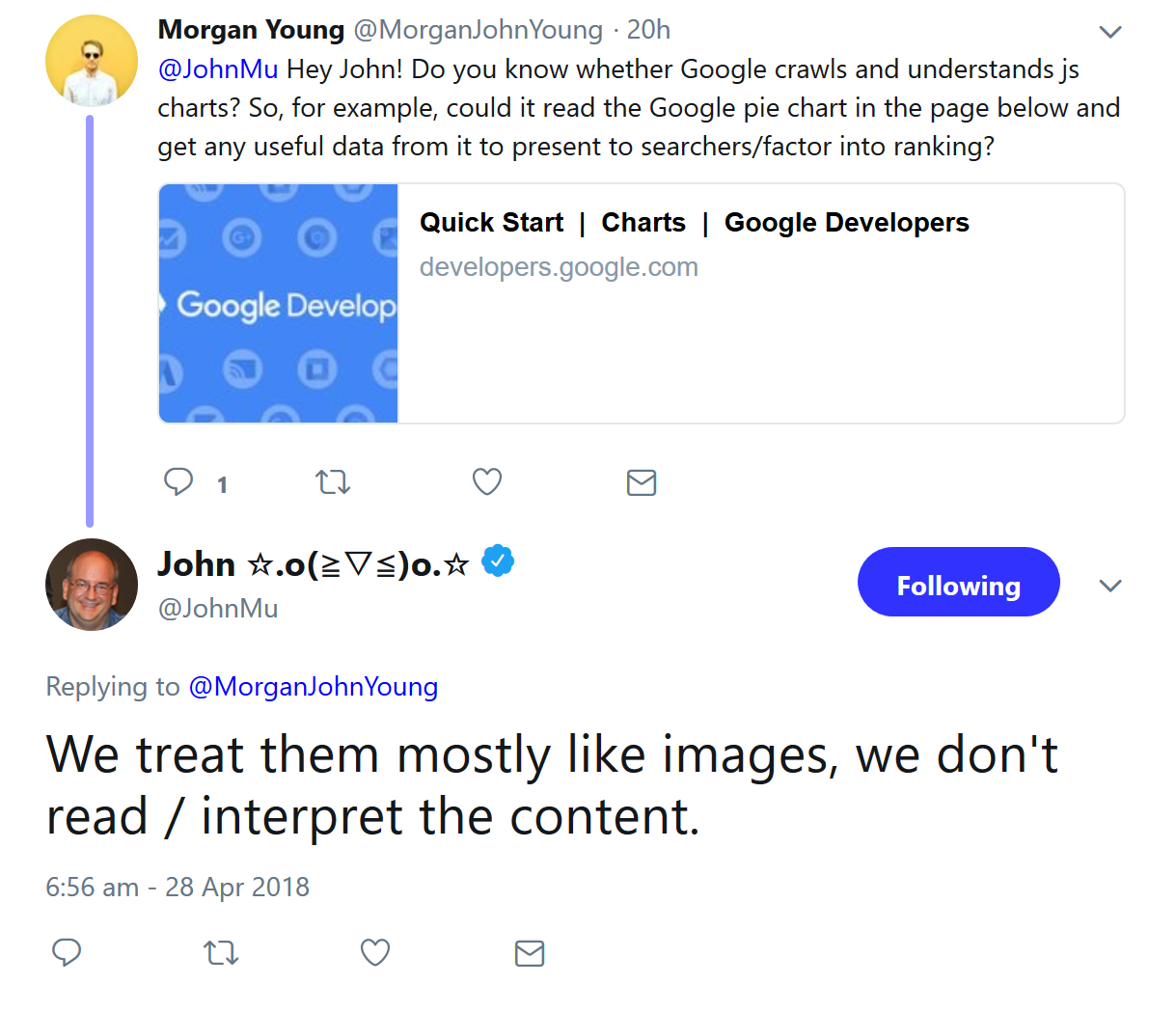This screenshot has width=1176, height=1012.
Task: Like Morgan Young's tweet
Action: [486, 481]
